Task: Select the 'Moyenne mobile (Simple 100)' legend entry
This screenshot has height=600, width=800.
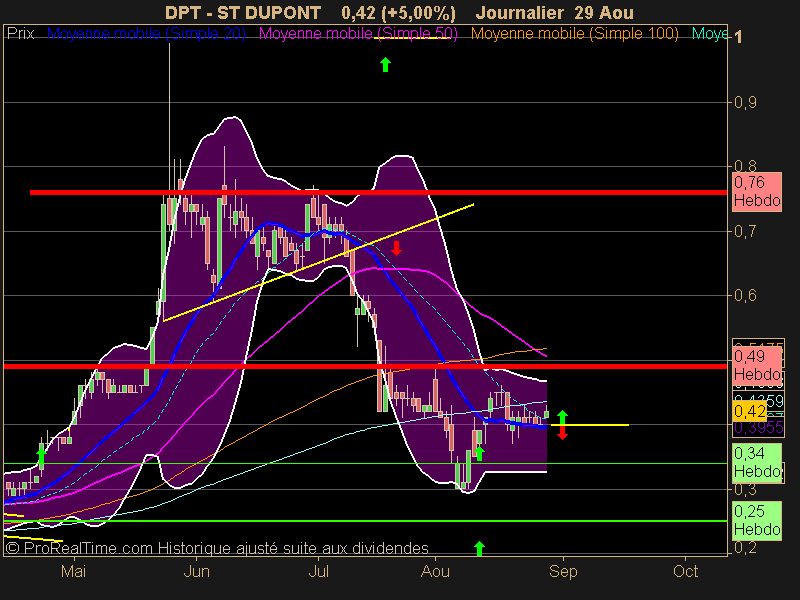Action: (x=574, y=34)
